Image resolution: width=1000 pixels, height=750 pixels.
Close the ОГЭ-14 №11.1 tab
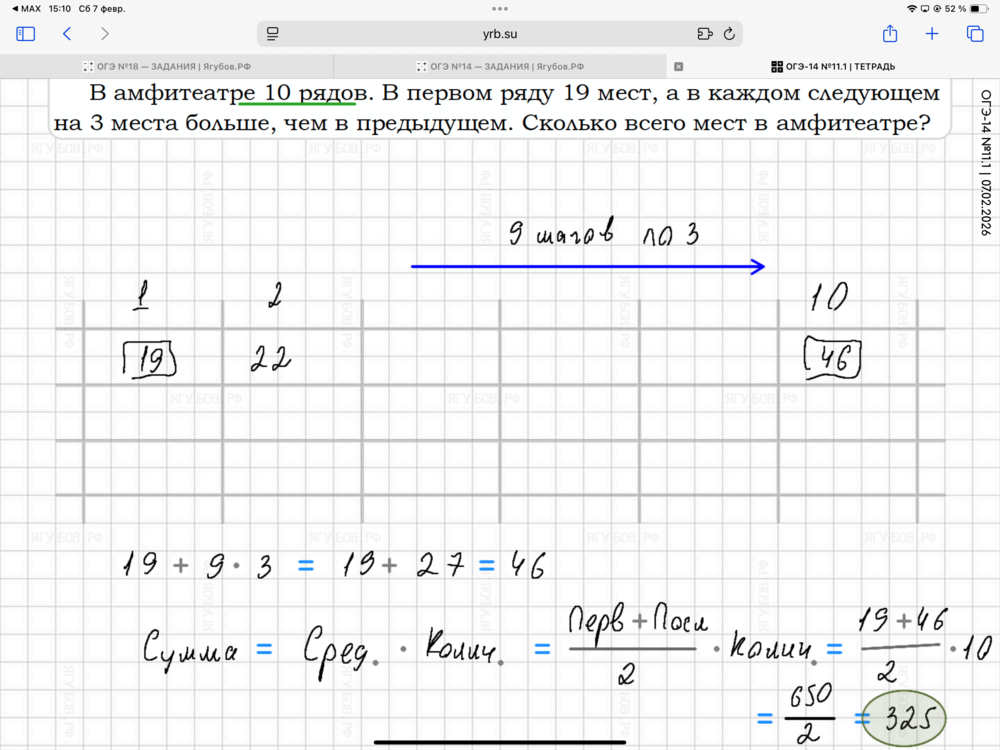(x=679, y=67)
